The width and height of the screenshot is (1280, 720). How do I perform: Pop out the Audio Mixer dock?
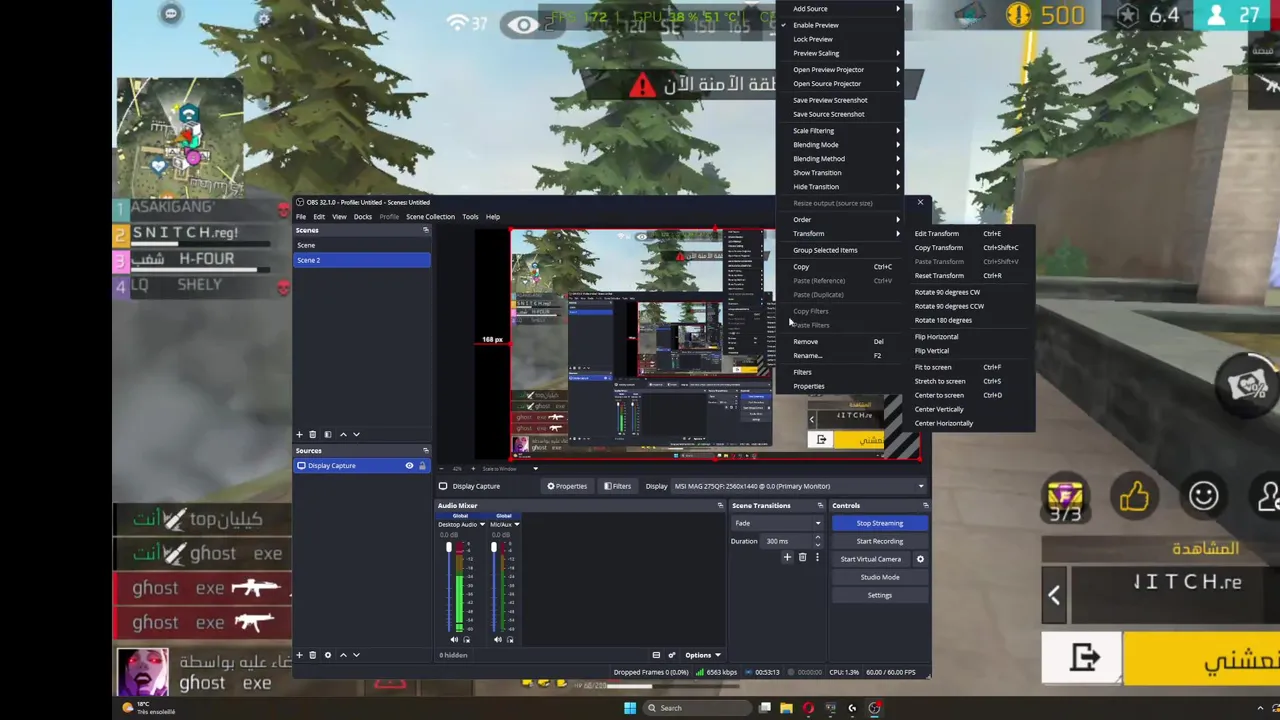point(719,505)
